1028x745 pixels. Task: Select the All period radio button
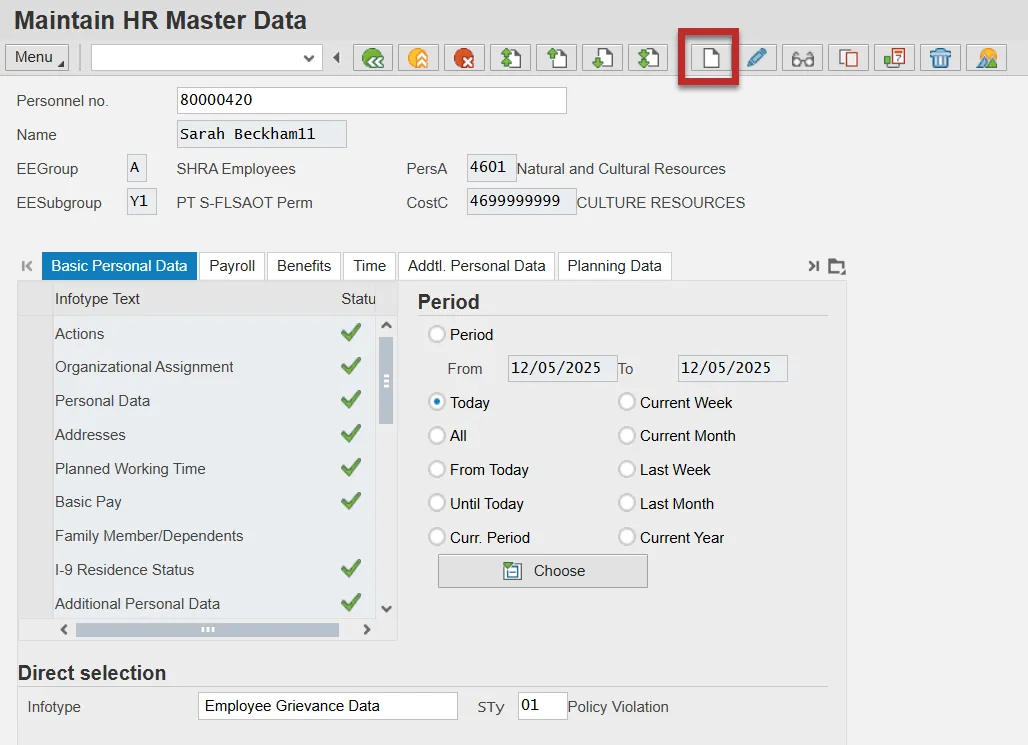[x=437, y=436]
